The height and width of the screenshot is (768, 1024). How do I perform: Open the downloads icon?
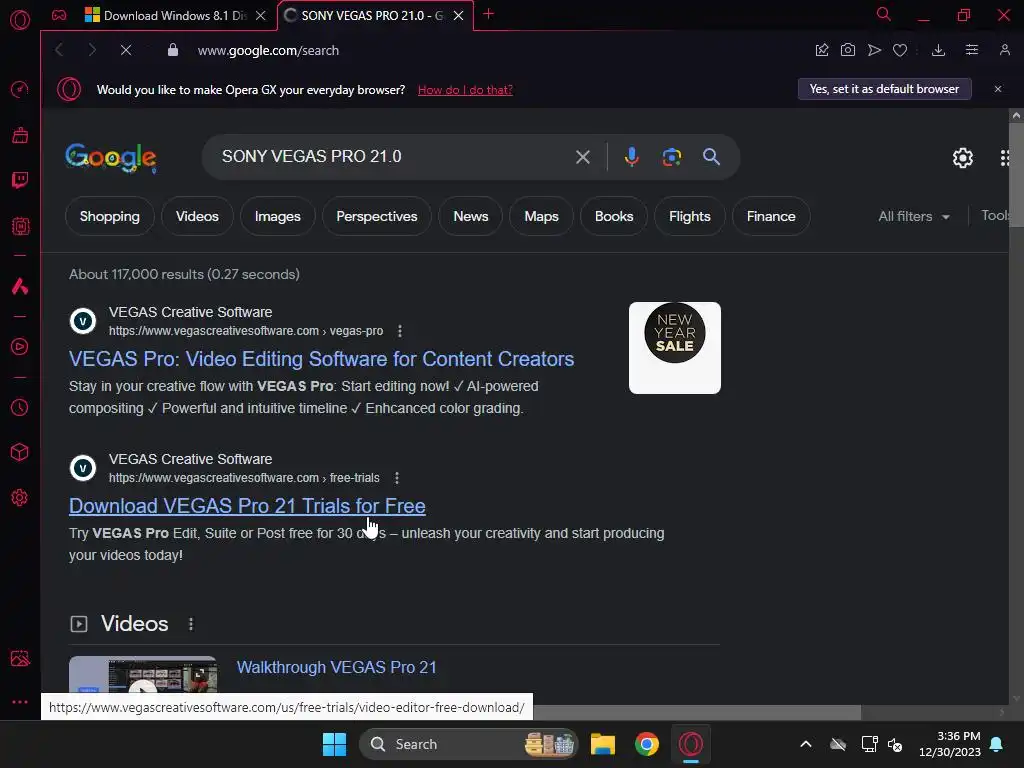tap(938, 50)
